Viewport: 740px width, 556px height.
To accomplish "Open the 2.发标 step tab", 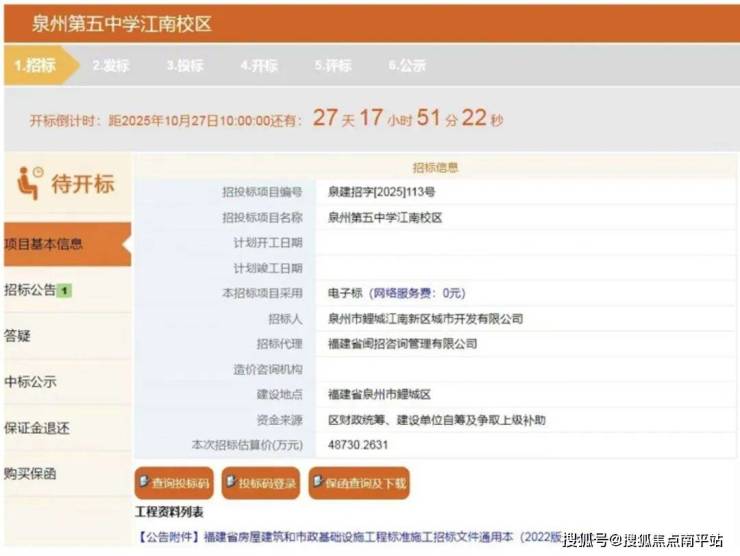I will pyautogui.click(x=110, y=66).
